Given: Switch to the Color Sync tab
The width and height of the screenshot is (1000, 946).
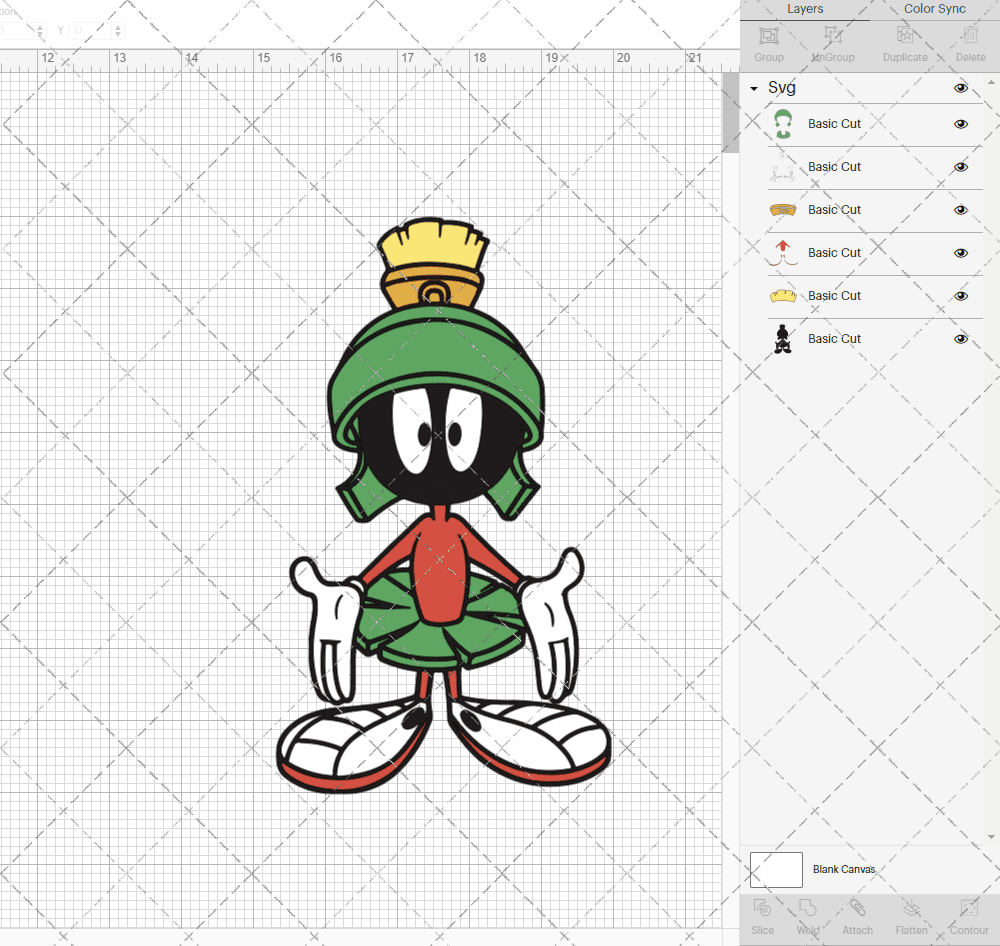Looking at the screenshot, I should [x=934, y=9].
